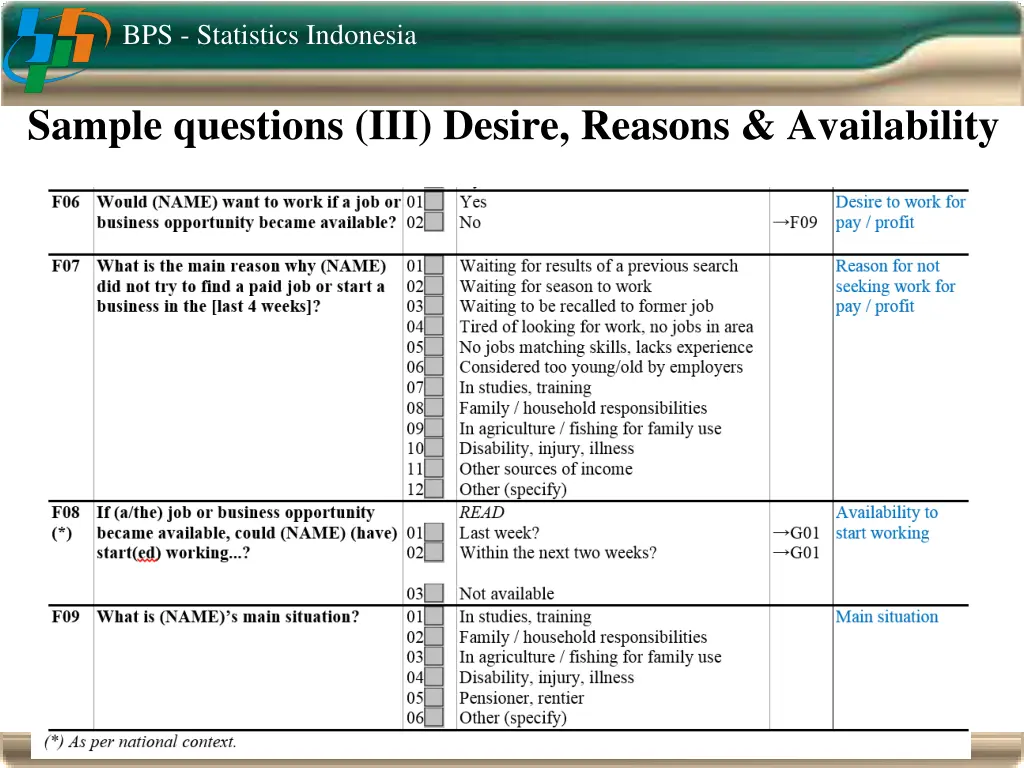Tick F07 'Disability, injury, illness' box
Screen dimensions: 1024x768
pyautogui.click(x=434, y=449)
